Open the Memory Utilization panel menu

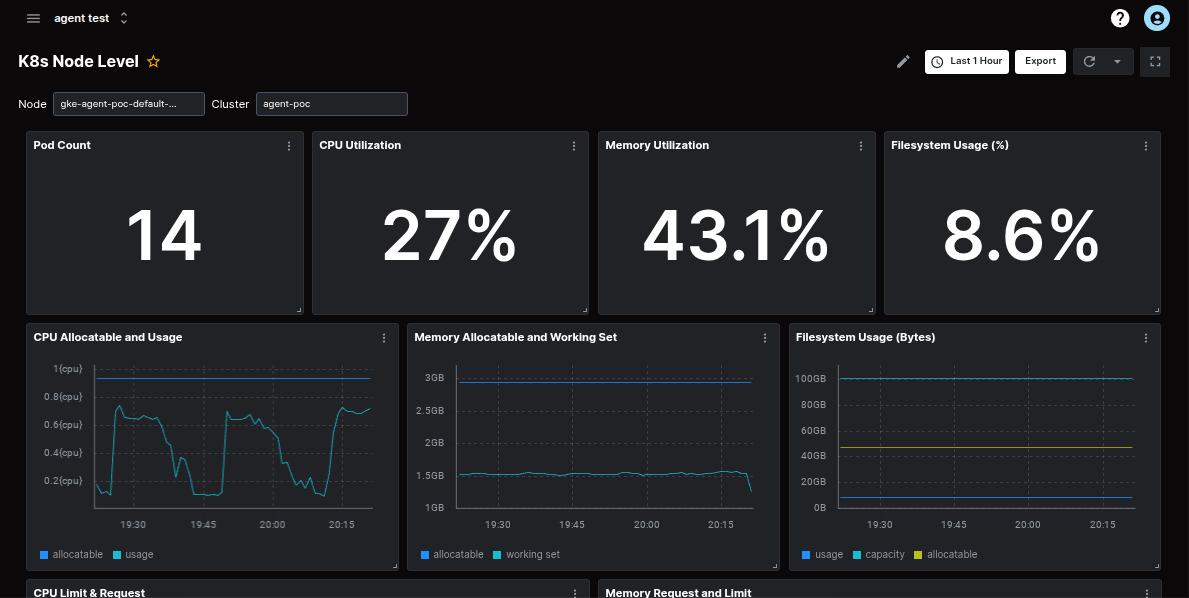[861, 146]
